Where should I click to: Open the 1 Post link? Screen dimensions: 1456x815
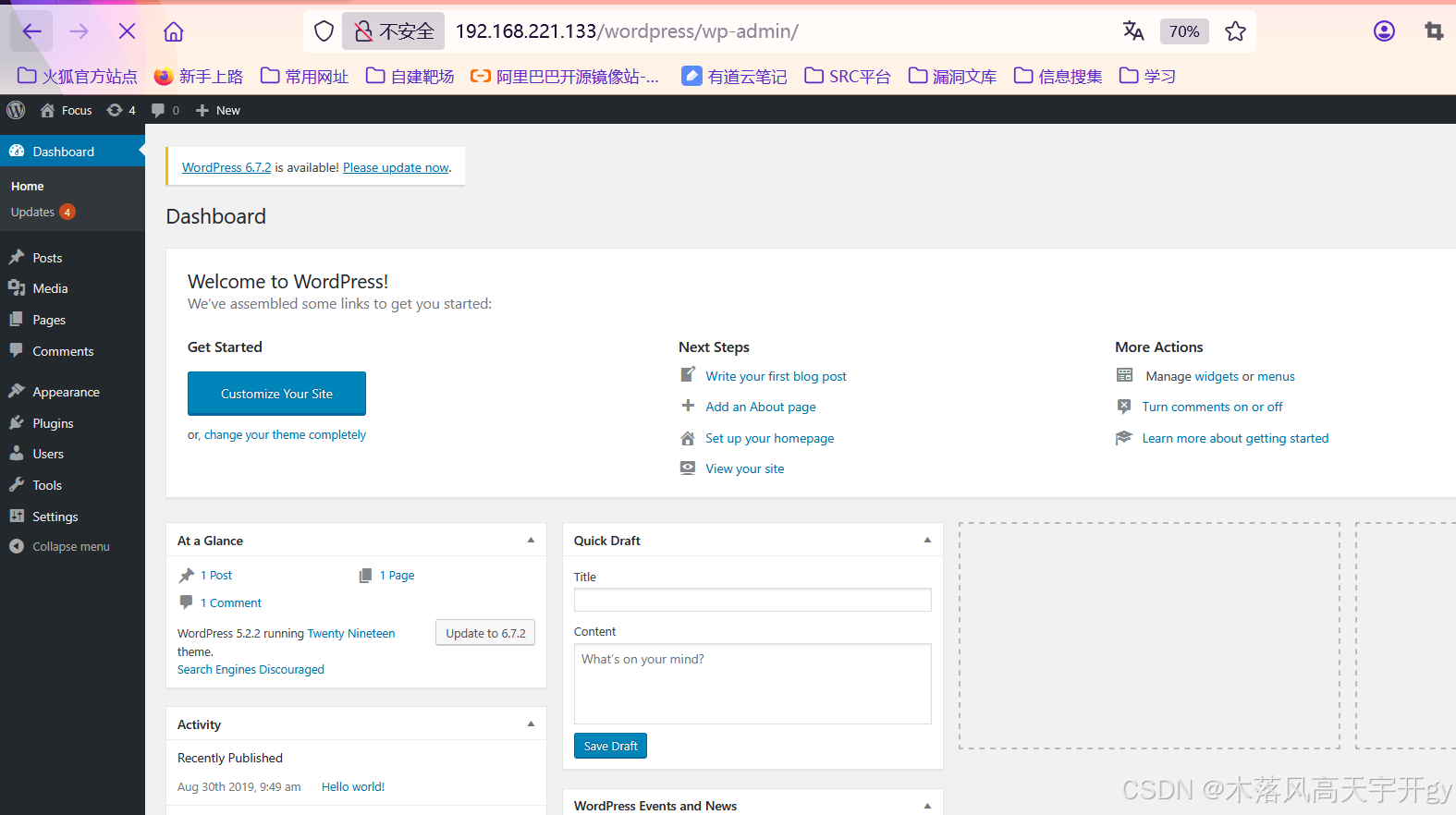[215, 575]
